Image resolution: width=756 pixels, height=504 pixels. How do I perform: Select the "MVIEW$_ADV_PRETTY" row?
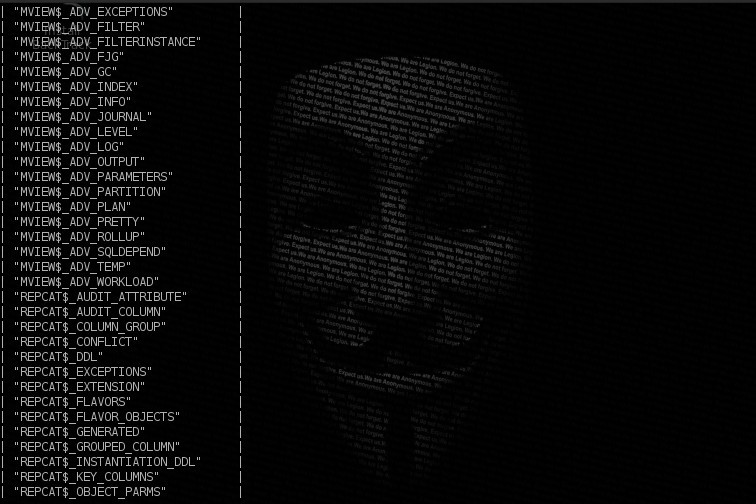(80, 222)
